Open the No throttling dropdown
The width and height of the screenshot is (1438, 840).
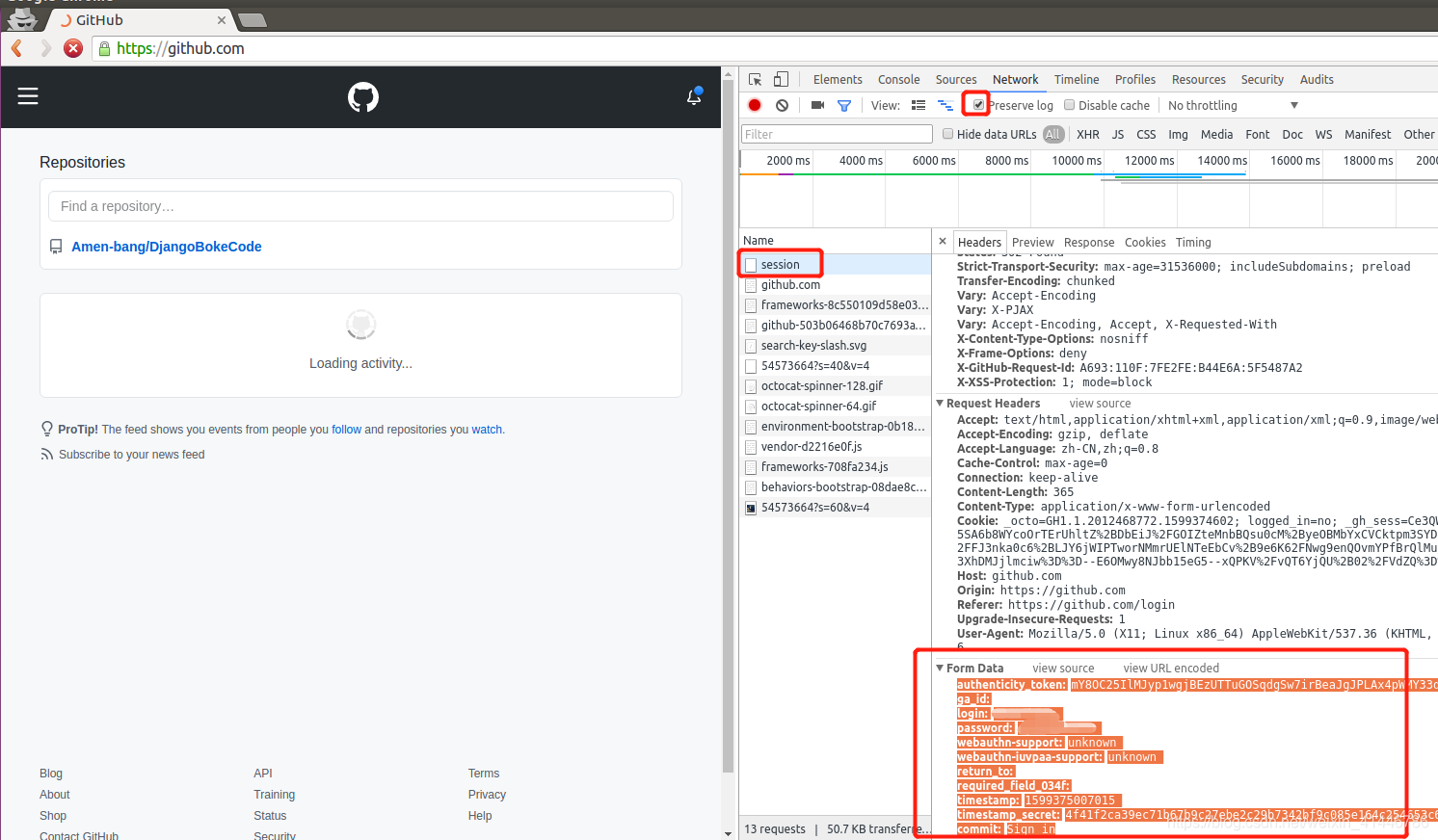[x=1233, y=105]
